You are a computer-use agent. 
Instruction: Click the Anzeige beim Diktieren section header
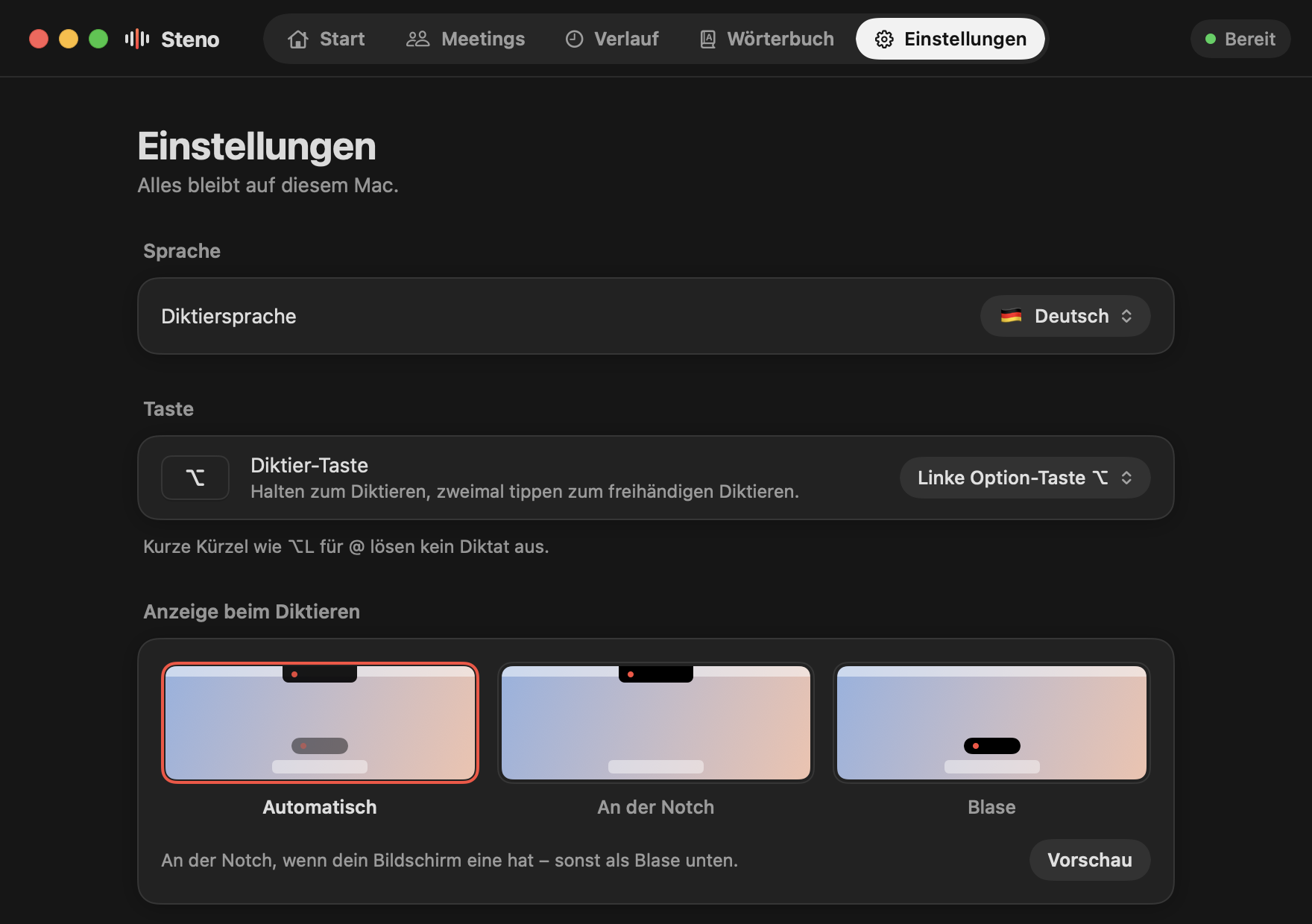tap(252, 611)
